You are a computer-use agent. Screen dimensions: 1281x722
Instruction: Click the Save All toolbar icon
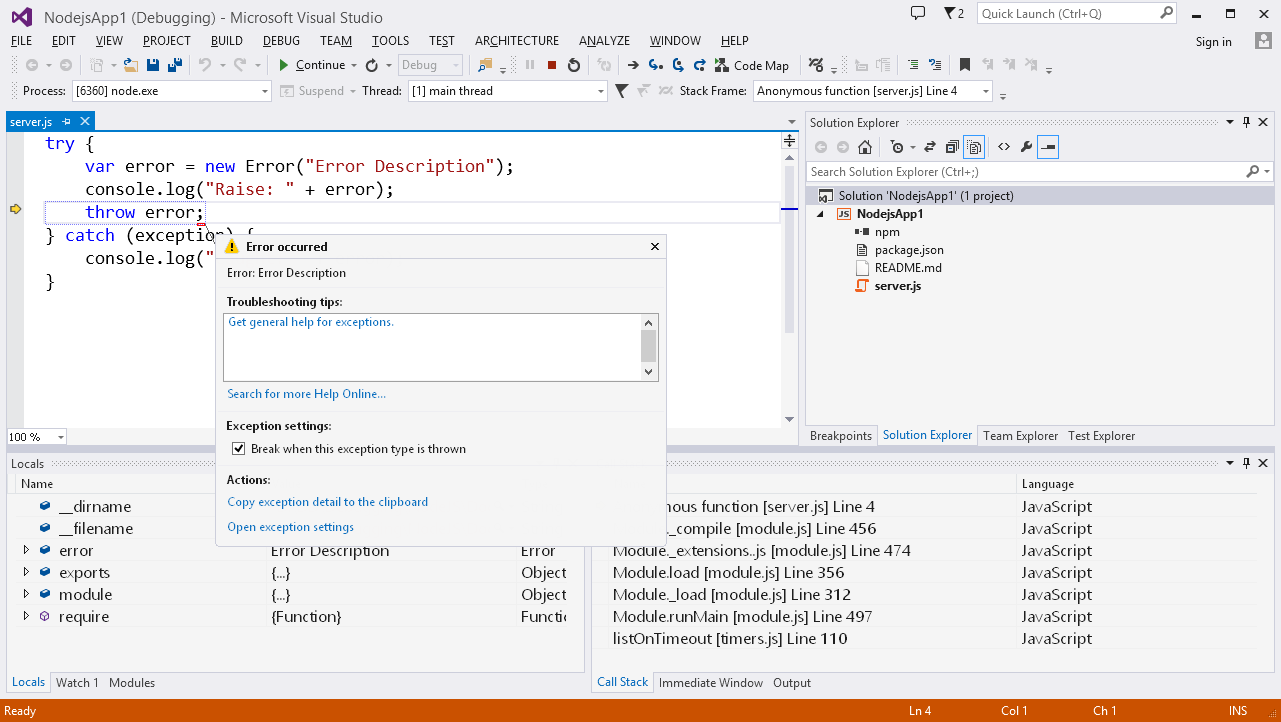click(x=175, y=65)
